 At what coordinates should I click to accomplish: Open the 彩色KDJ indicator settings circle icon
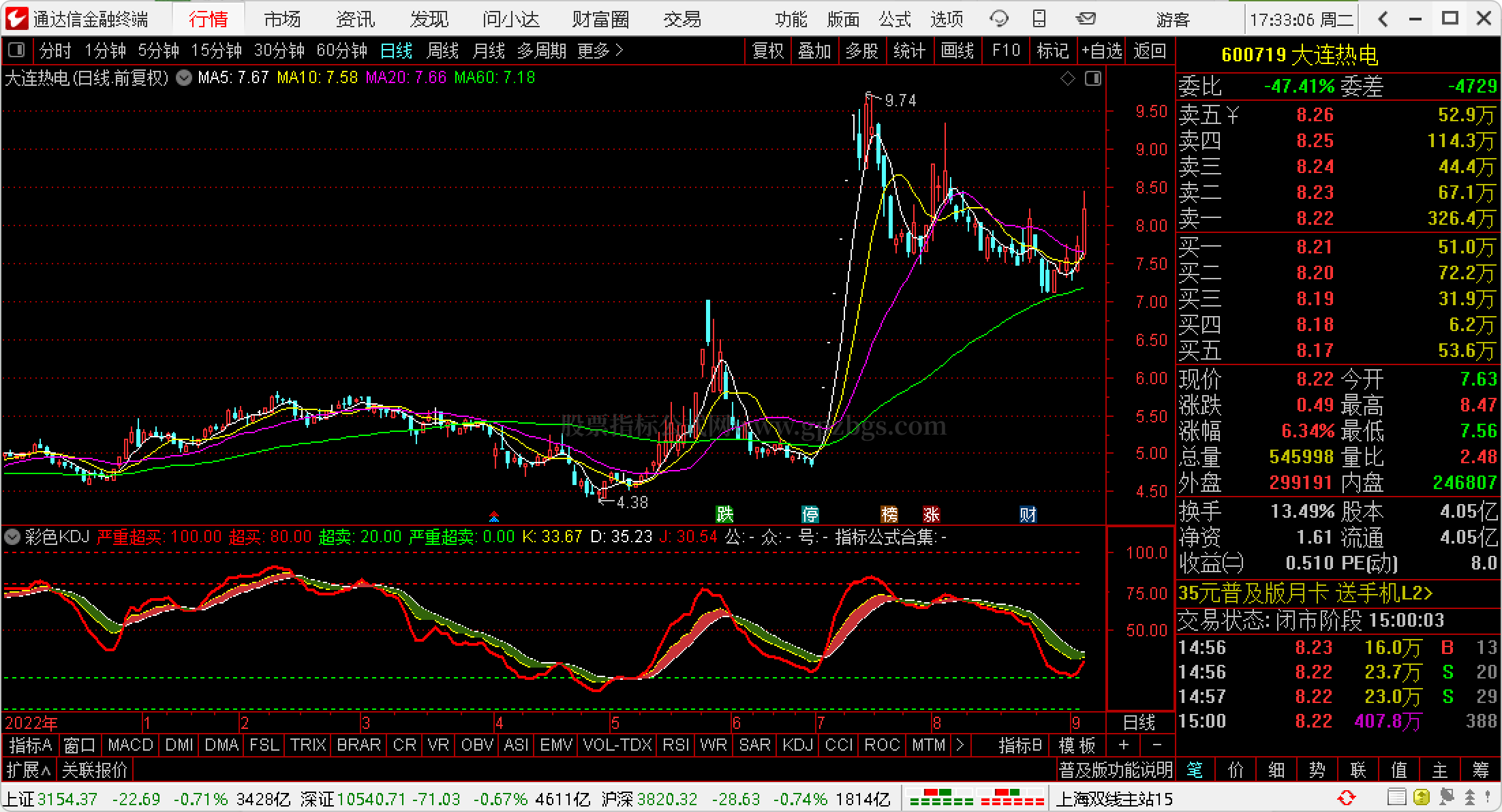pyautogui.click(x=12, y=537)
